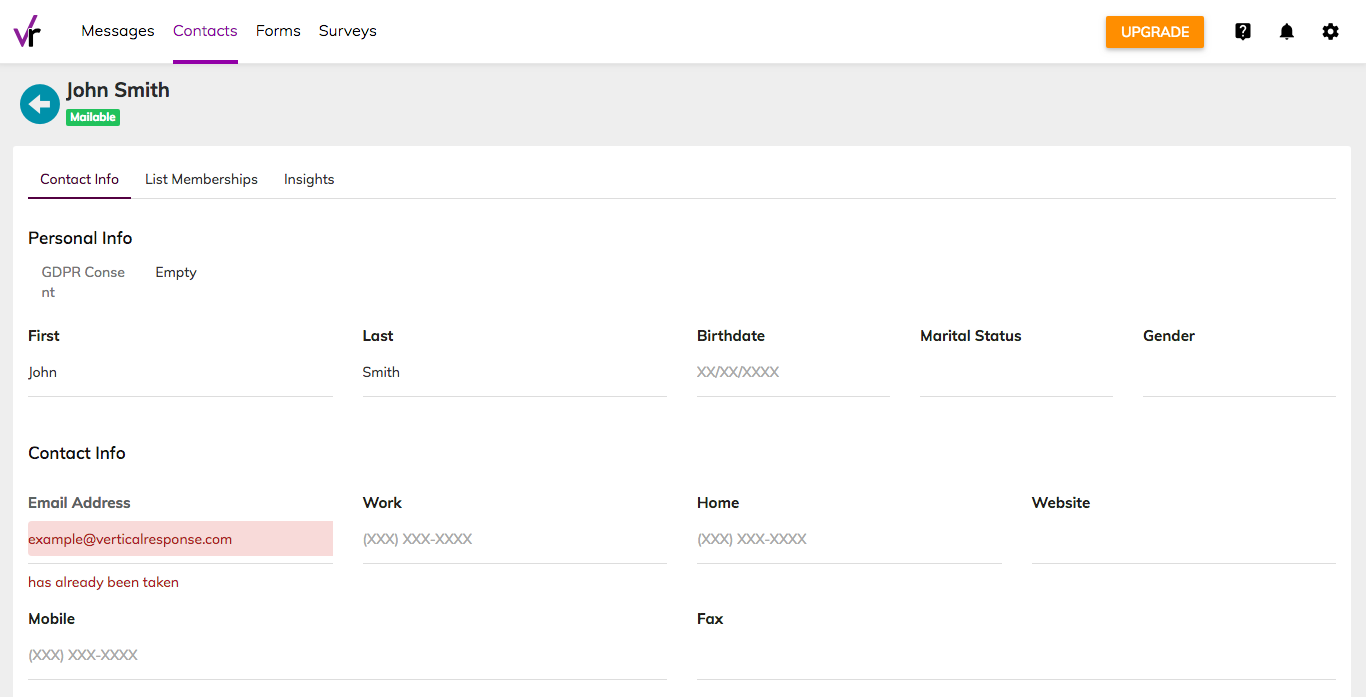Switch to the Contact Info tab
Viewport: 1366px width, 697px height.
79,179
